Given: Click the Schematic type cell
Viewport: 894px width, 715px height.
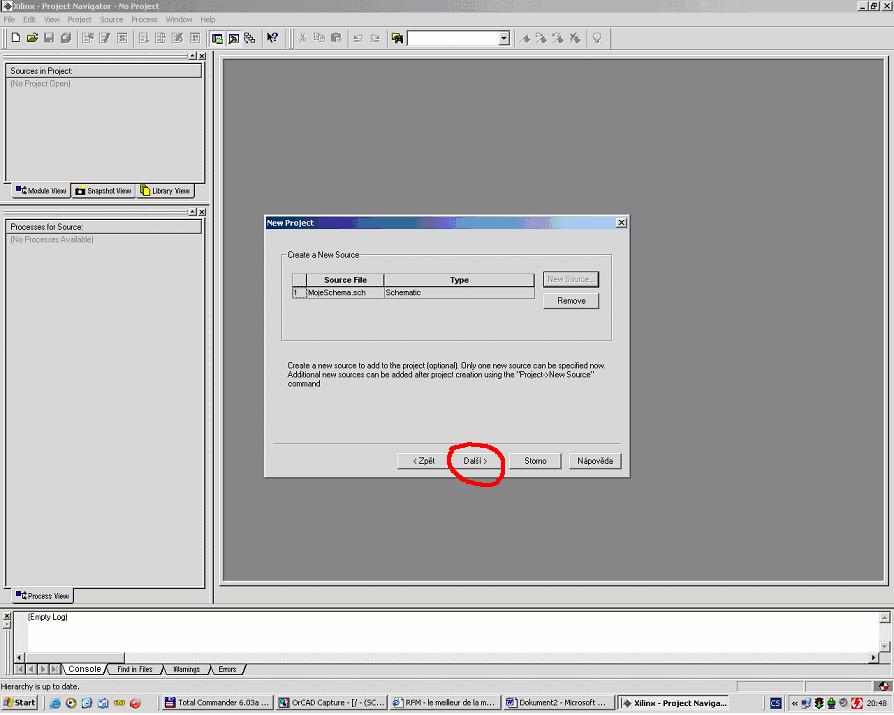Looking at the screenshot, I should pos(459,292).
